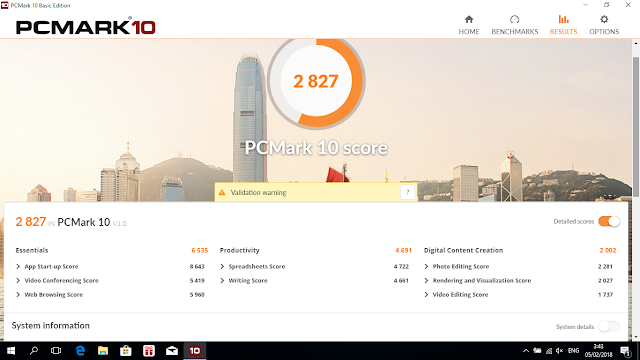Viewport: 640px width, 360px height.
Task: Open the Options tab
Action: pos(604,25)
